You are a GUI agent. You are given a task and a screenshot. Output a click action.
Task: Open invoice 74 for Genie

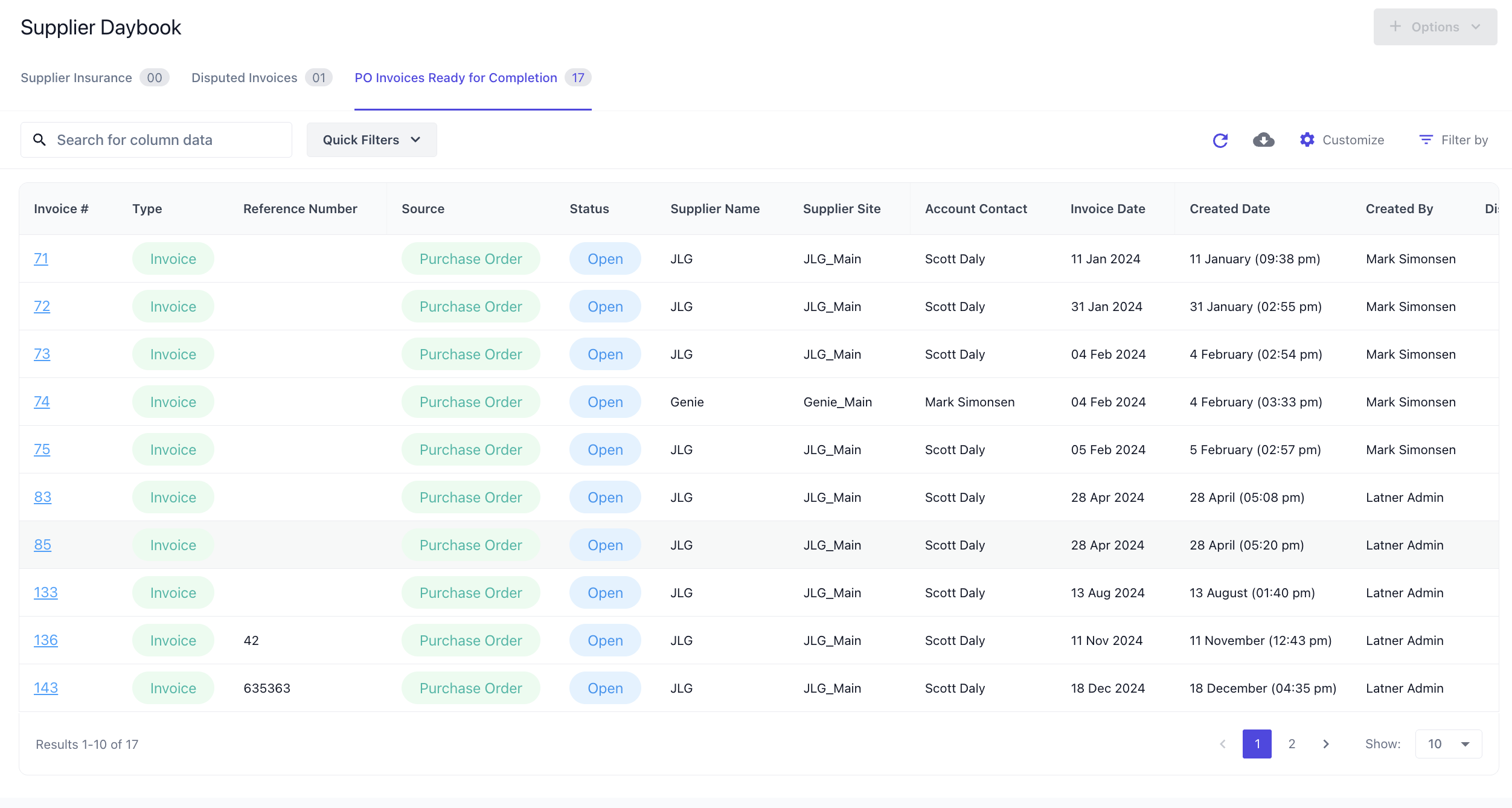pyautogui.click(x=42, y=402)
